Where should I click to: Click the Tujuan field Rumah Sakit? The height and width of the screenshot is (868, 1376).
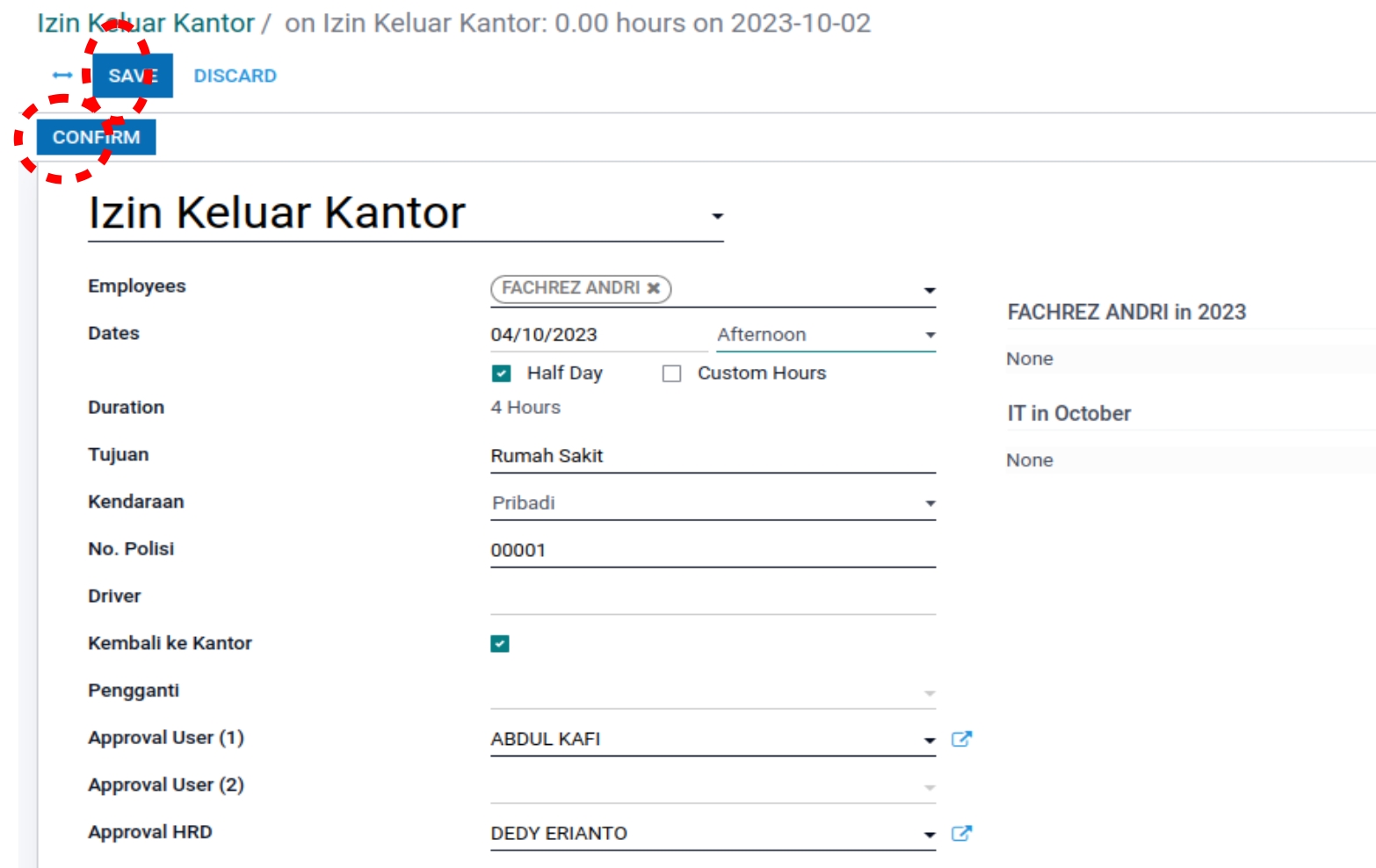(x=712, y=456)
